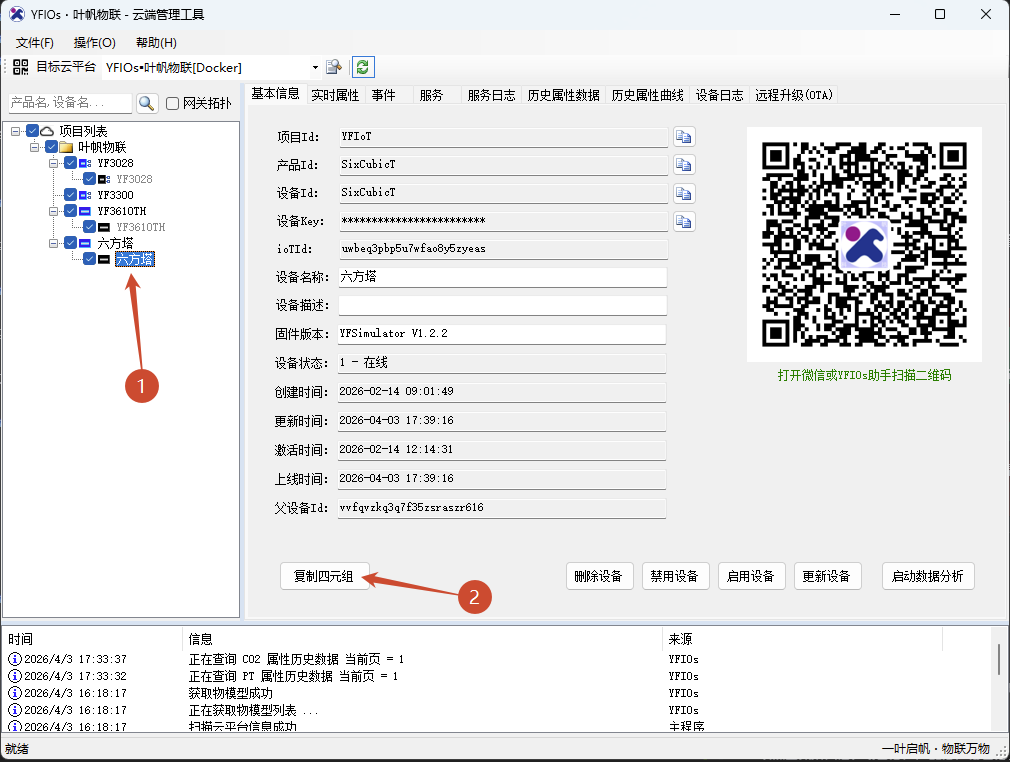Click the refresh cloud platform icon
This screenshot has height=762, width=1010.
363,66
